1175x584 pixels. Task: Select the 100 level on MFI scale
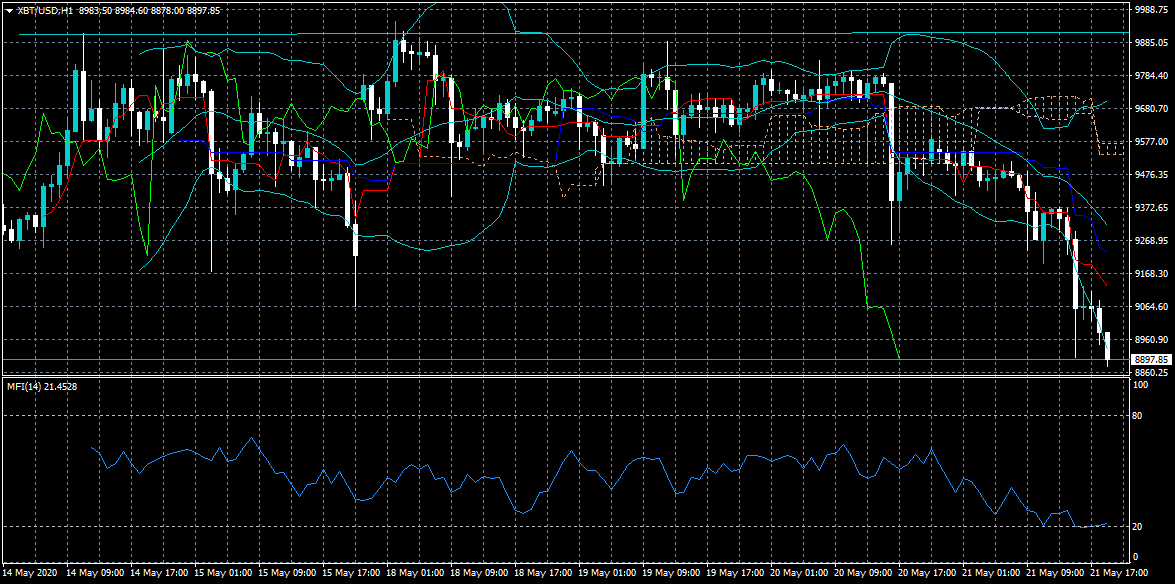pyautogui.click(x=1140, y=385)
